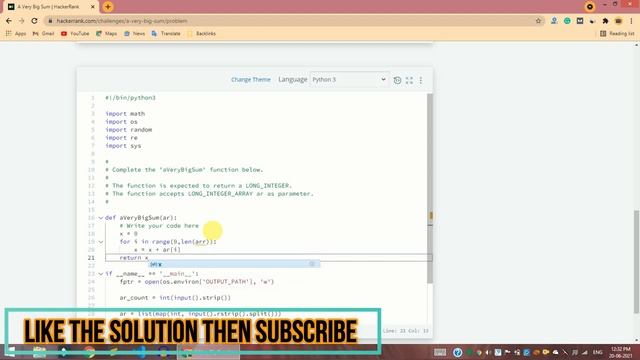
Task: Open the Gmail bookmark
Action: (43, 33)
